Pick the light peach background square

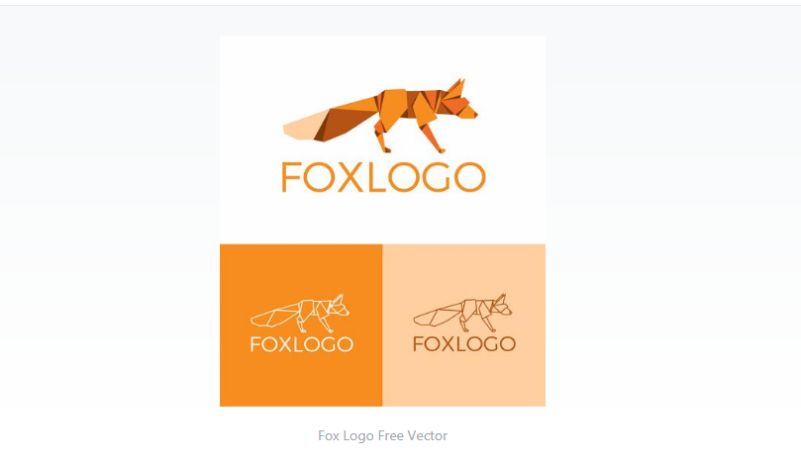464,325
